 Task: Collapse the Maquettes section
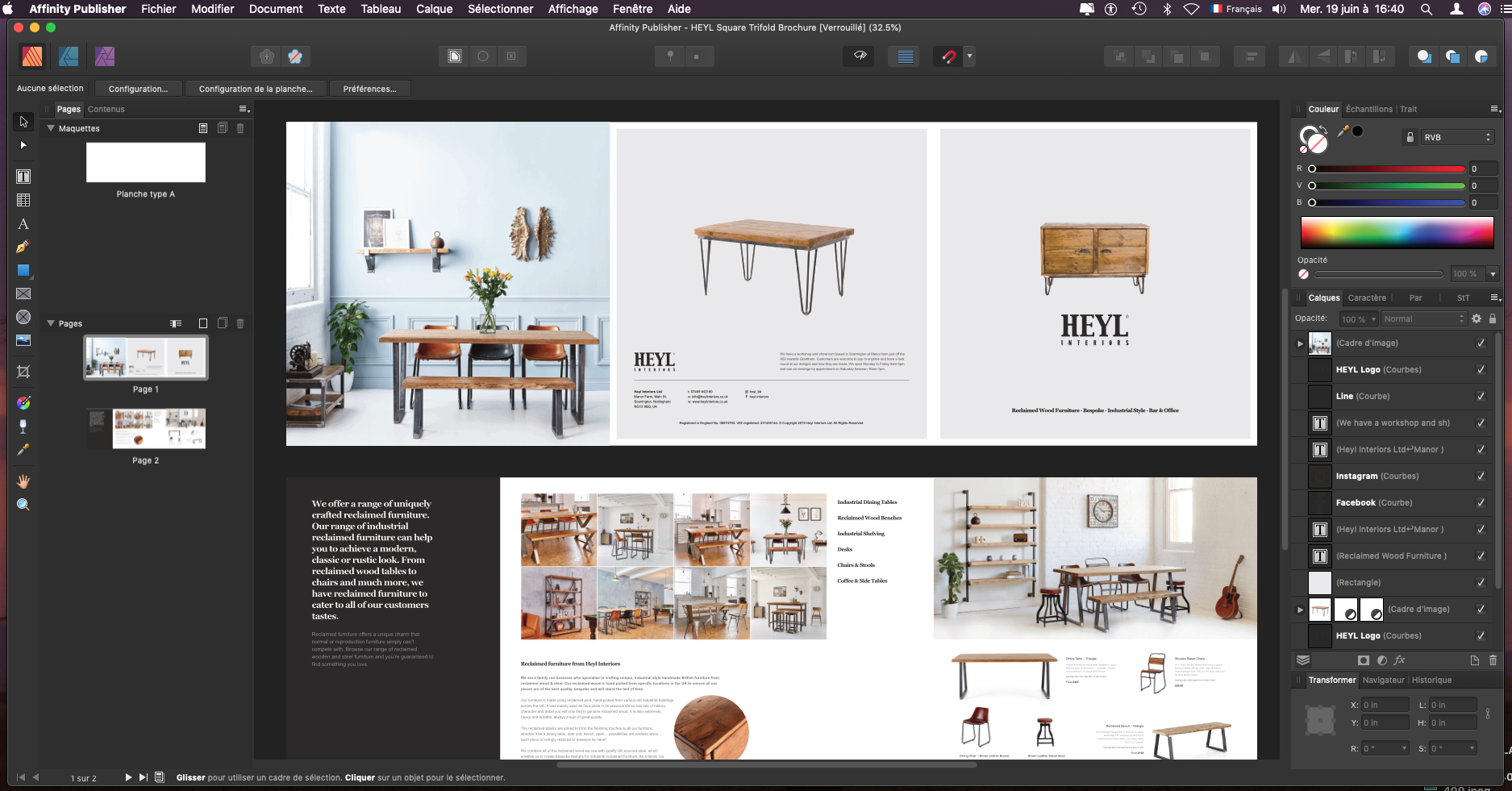click(x=51, y=128)
